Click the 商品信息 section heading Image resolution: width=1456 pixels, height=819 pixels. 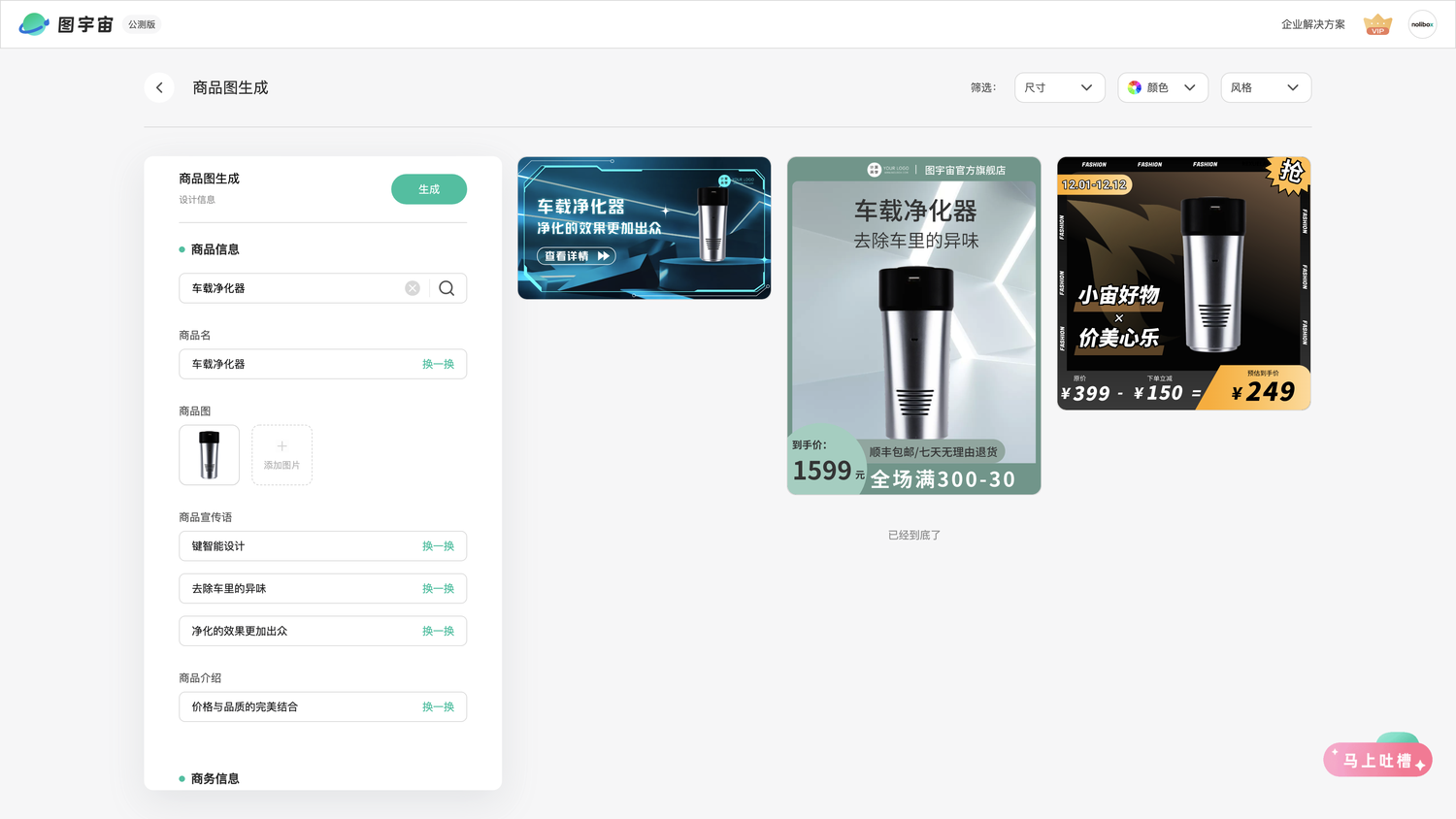point(215,249)
